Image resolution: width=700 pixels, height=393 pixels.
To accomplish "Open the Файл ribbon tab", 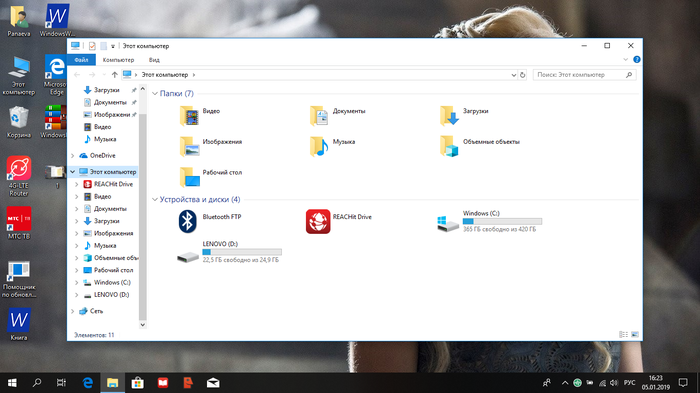I will (81, 59).
